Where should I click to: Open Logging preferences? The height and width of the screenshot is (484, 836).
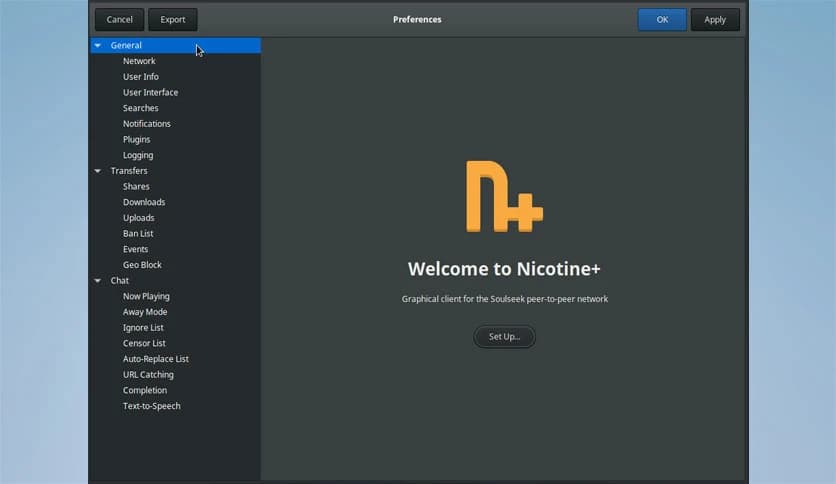(x=175, y=155)
